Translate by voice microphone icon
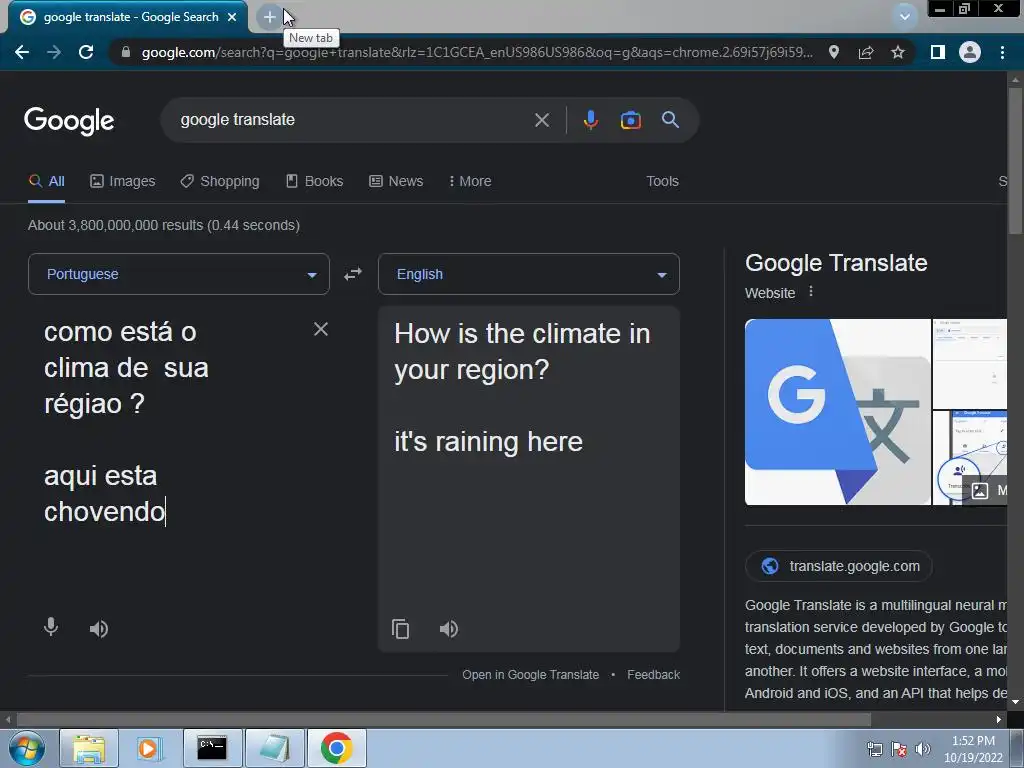The image size is (1024, 768). 51,628
